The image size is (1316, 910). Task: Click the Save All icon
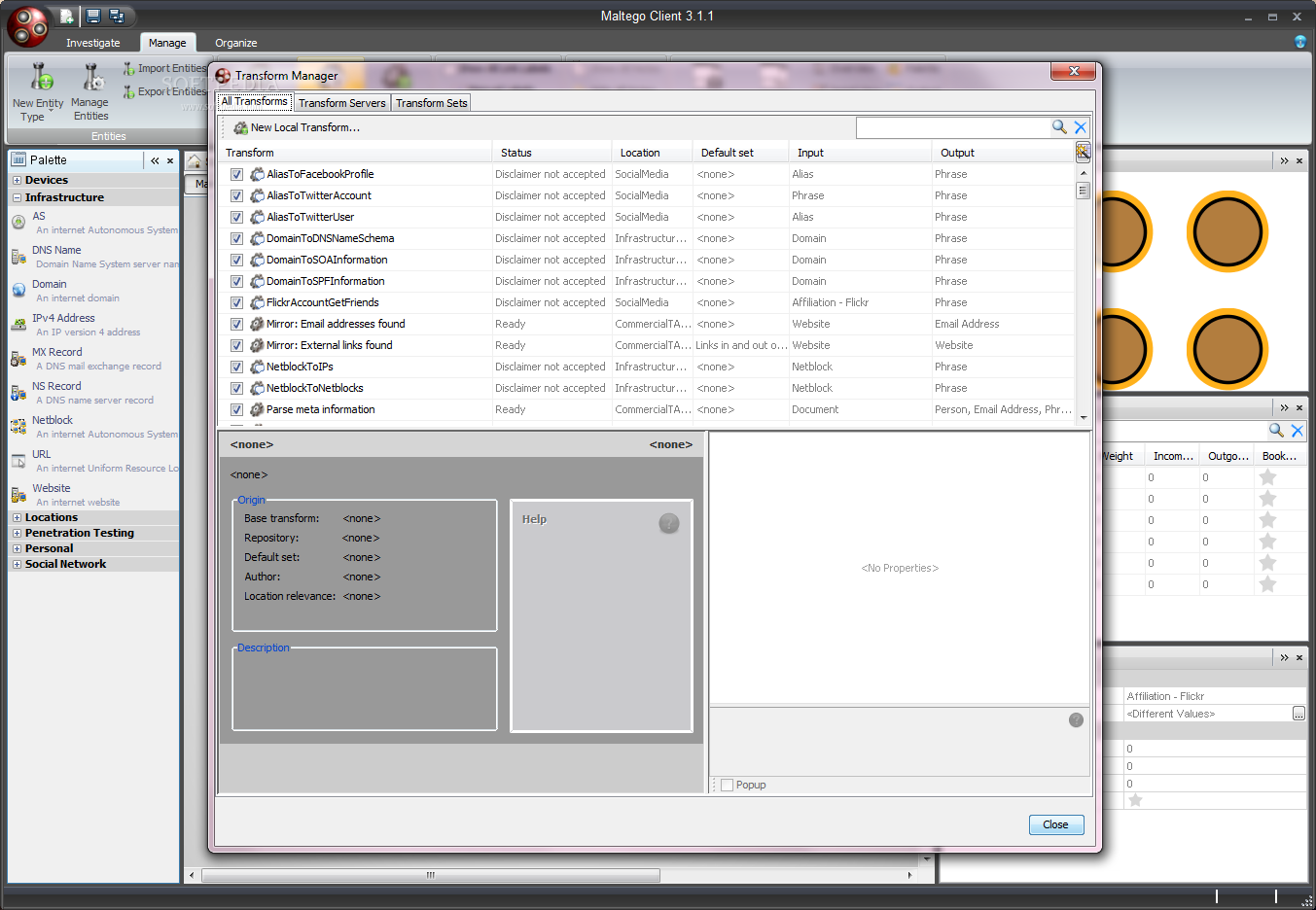point(117,16)
